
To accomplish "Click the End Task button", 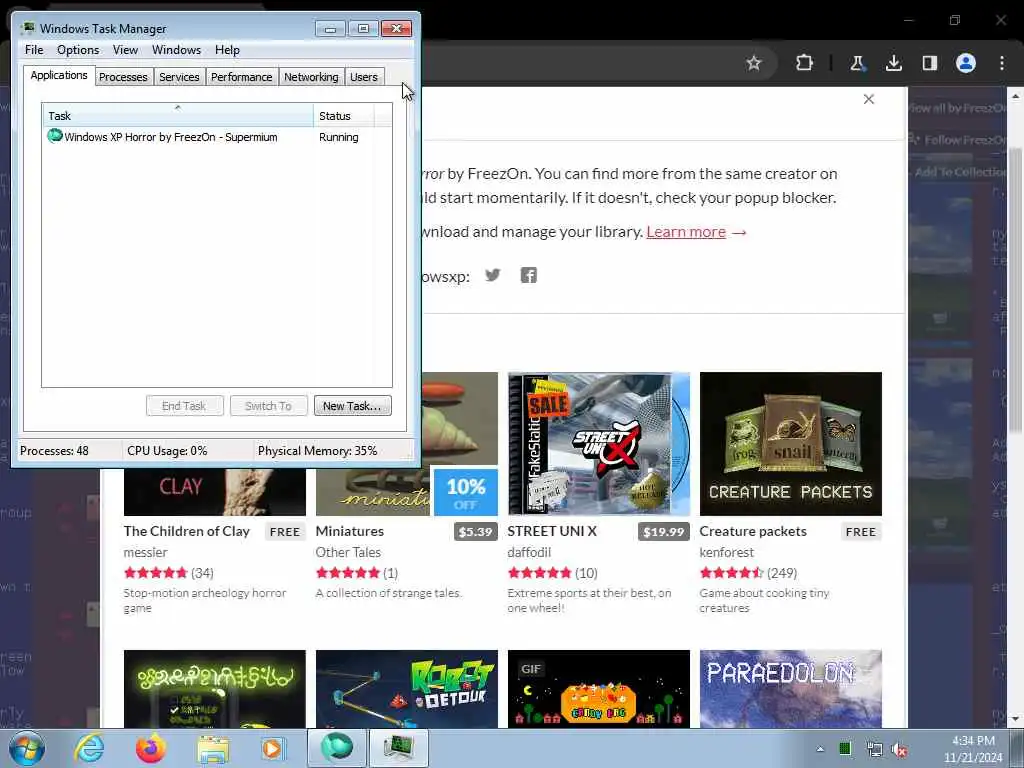I will 184,406.
